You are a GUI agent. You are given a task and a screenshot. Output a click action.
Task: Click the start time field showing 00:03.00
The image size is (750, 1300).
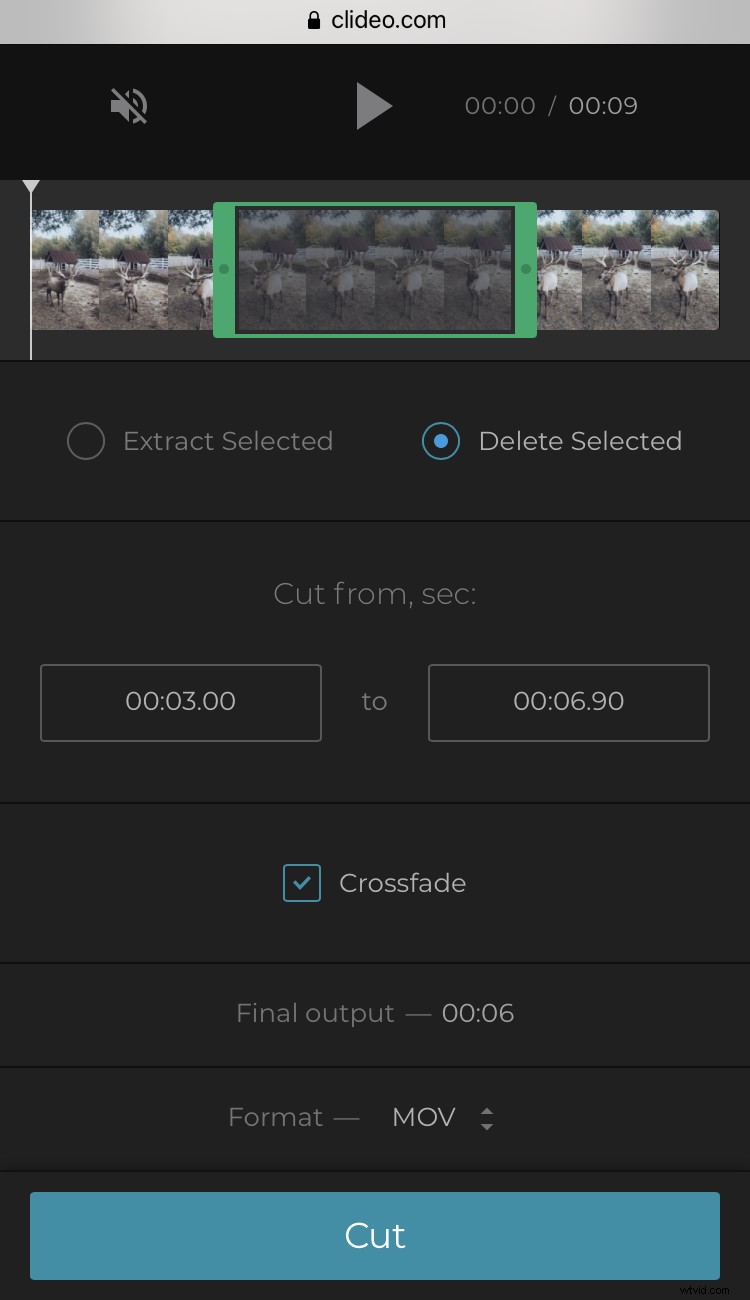click(x=180, y=702)
